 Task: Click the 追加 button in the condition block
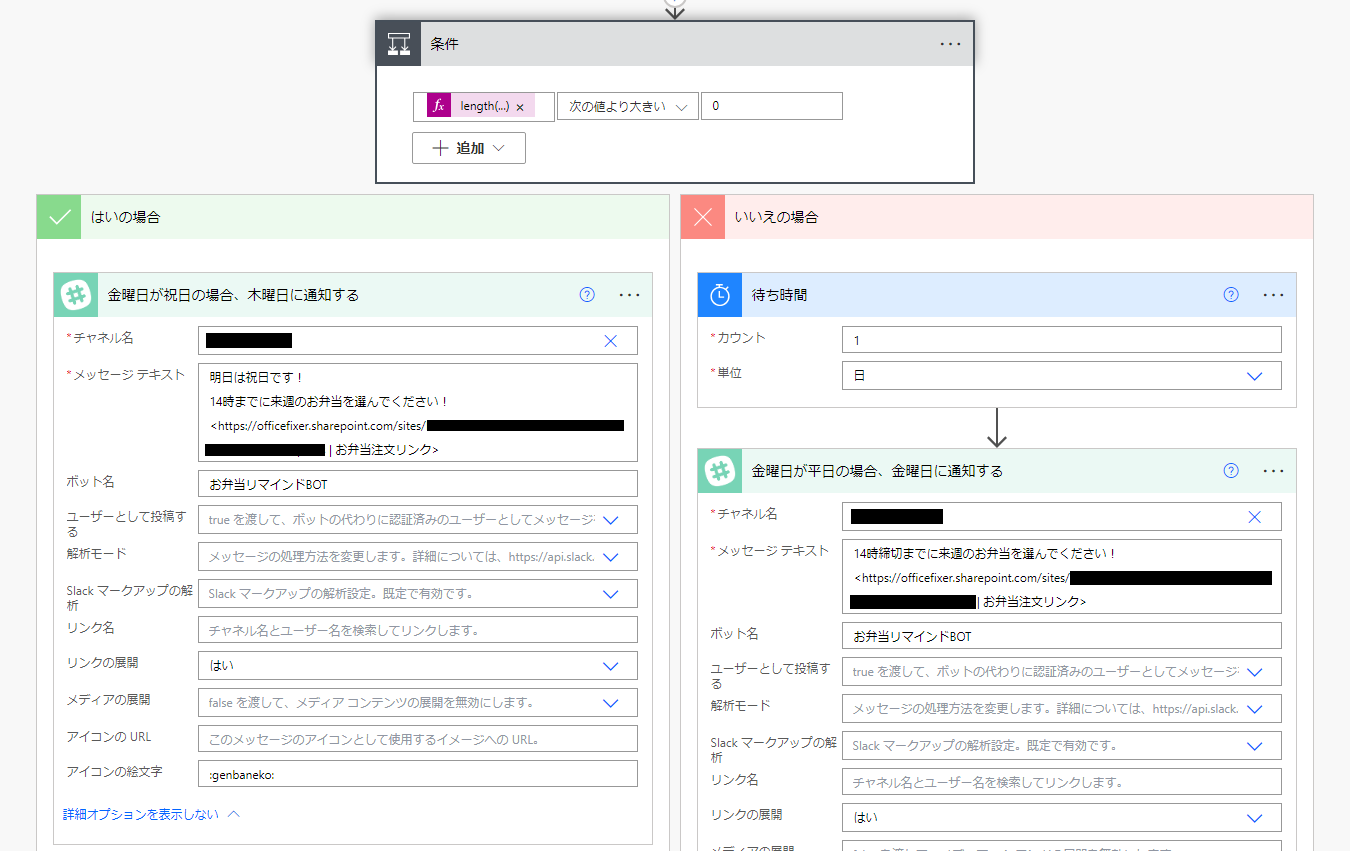coord(469,147)
